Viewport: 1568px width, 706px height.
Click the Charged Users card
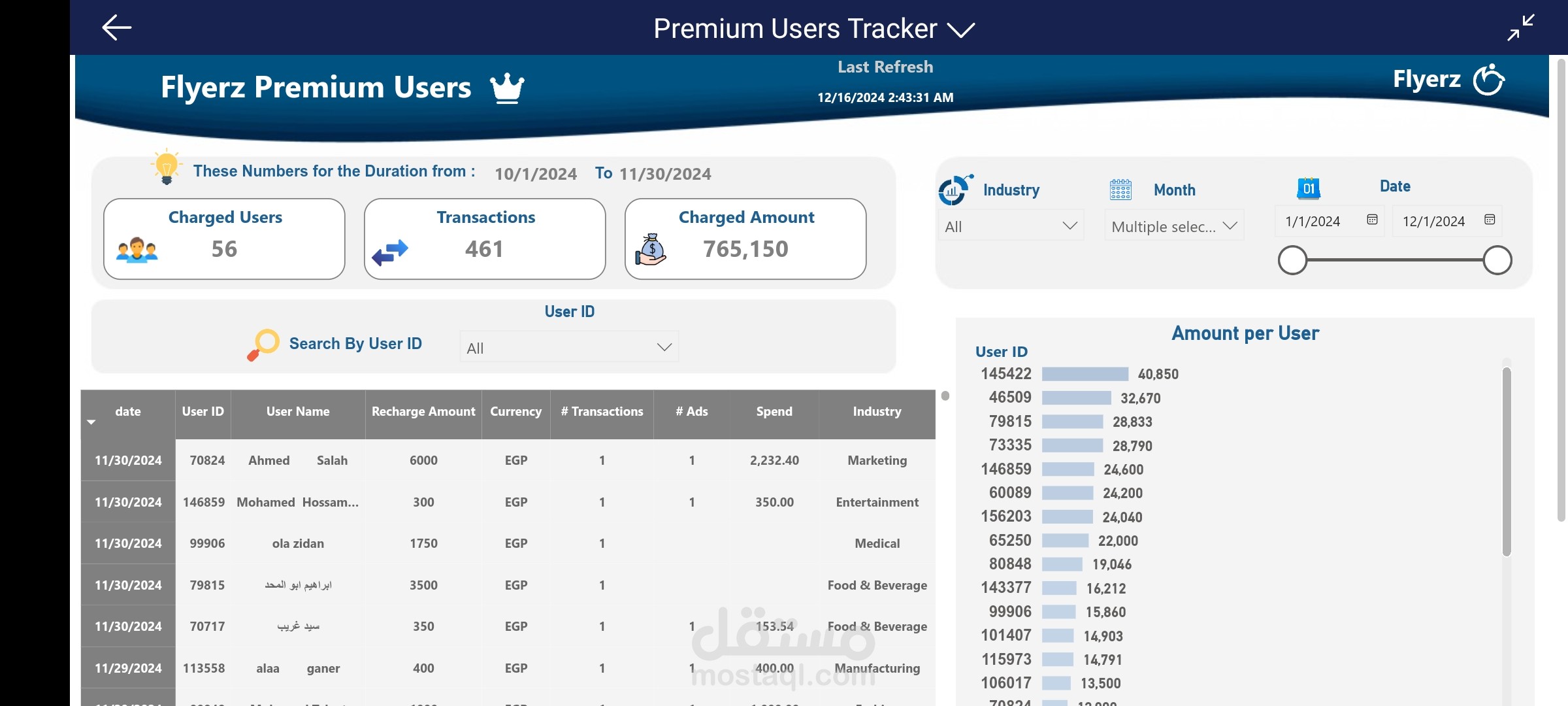click(x=224, y=239)
